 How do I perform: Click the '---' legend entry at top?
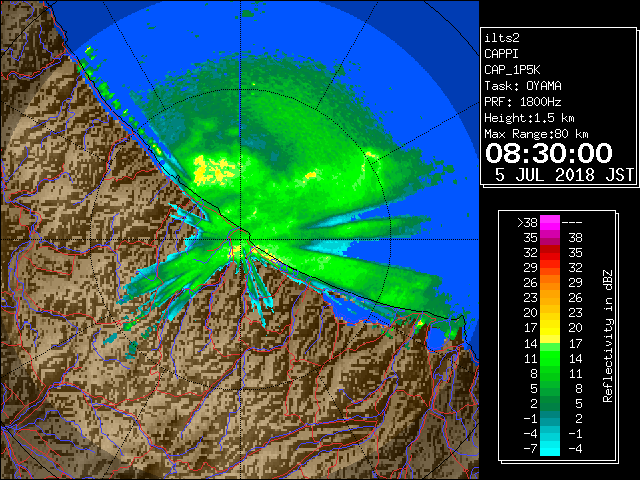point(572,223)
